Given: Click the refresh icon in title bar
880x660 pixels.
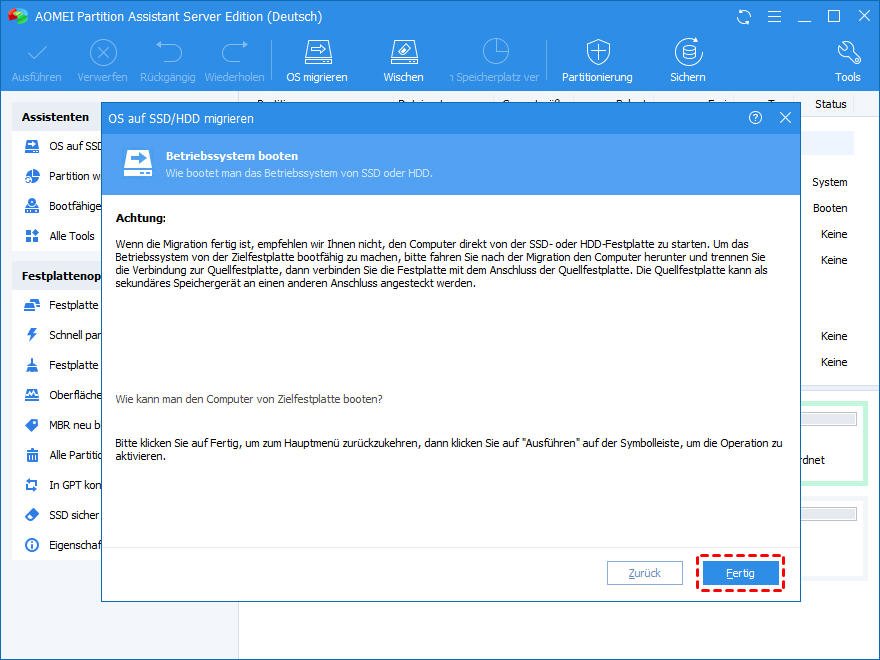Looking at the screenshot, I should click(744, 17).
